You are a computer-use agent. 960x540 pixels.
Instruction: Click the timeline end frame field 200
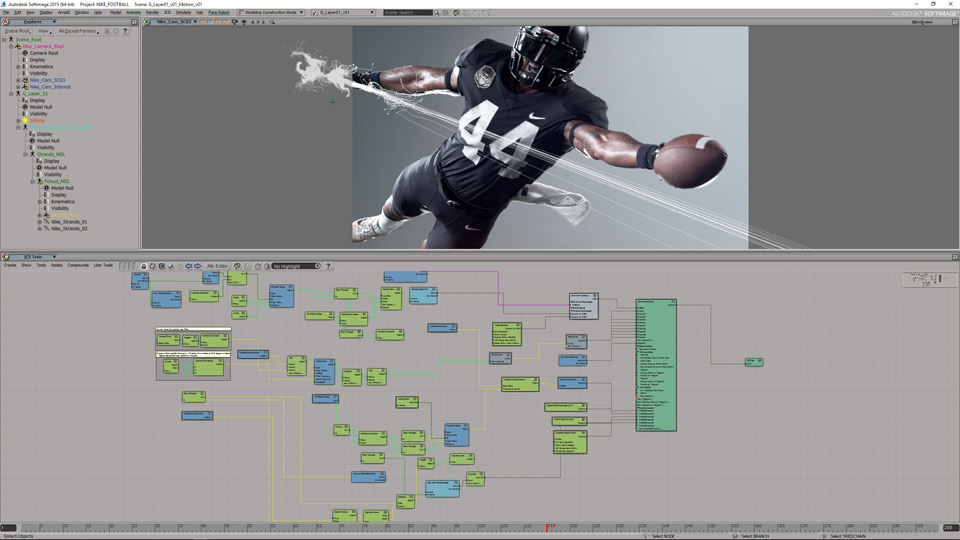[x=950, y=527]
